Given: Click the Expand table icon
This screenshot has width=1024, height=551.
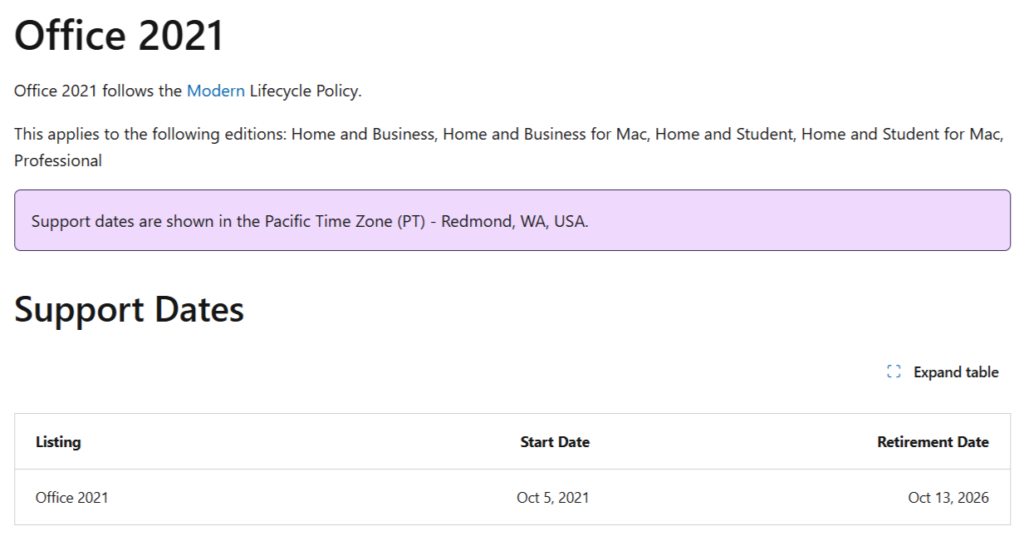Looking at the screenshot, I should (x=894, y=372).
